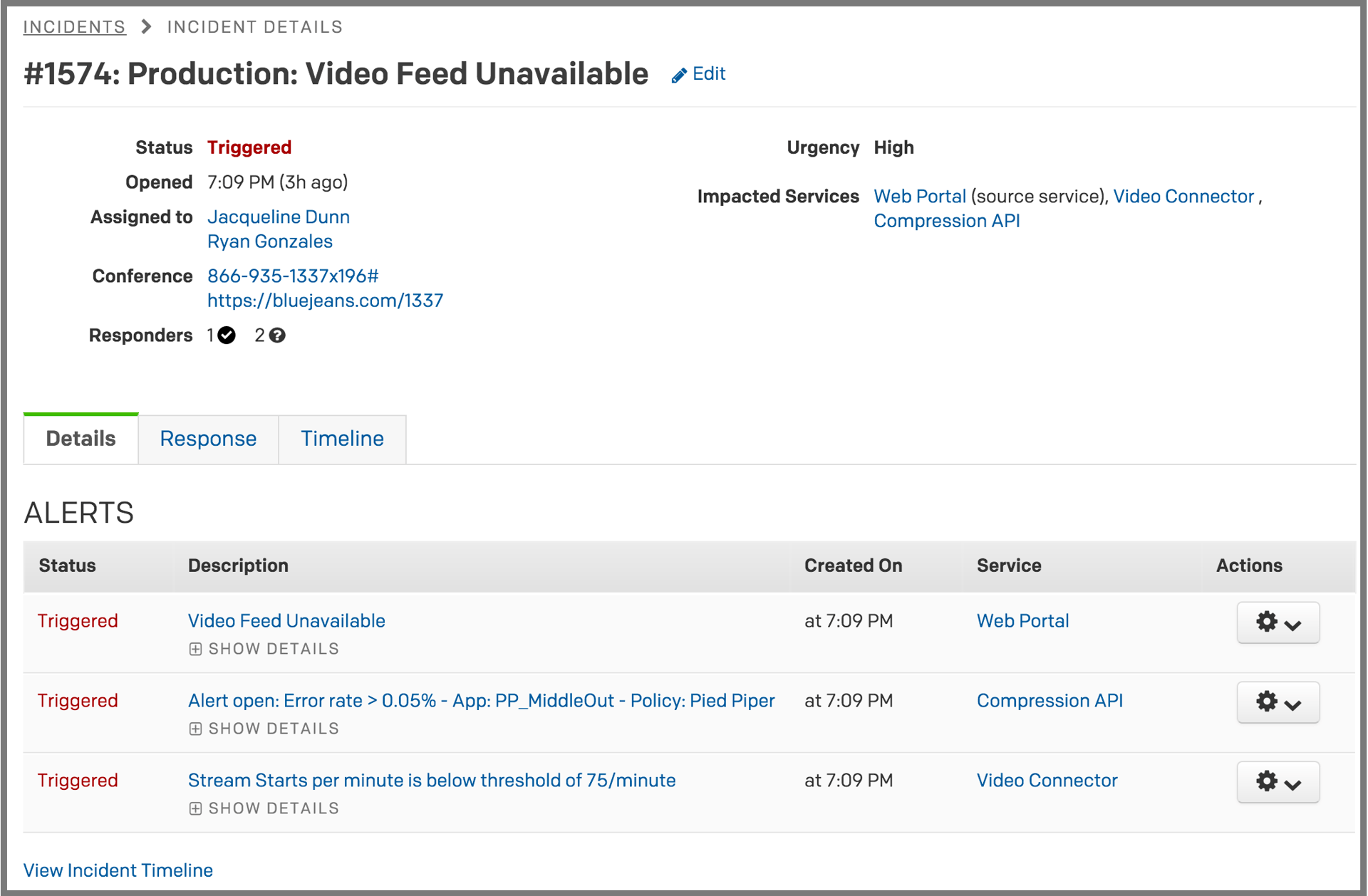Open the Stream Starts per minute alert

[x=431, y=781]
